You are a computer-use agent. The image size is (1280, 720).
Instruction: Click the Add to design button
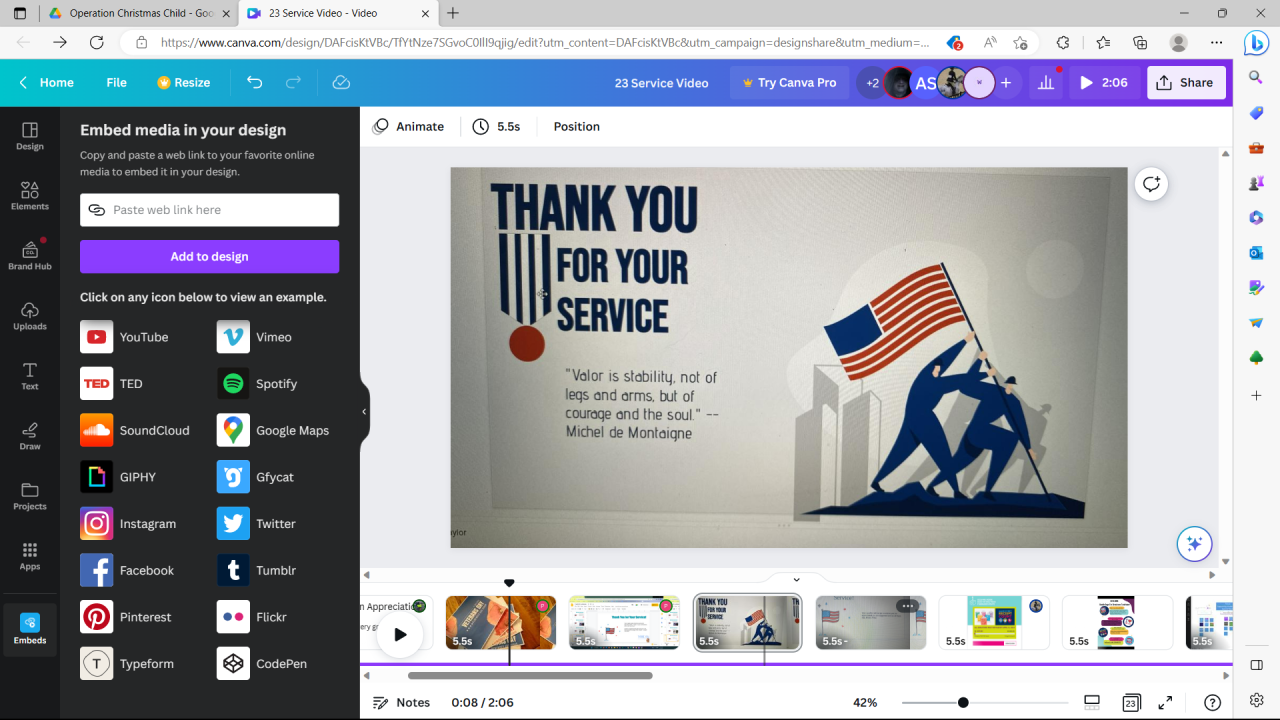pyautogui.click(x=209, y=257)
